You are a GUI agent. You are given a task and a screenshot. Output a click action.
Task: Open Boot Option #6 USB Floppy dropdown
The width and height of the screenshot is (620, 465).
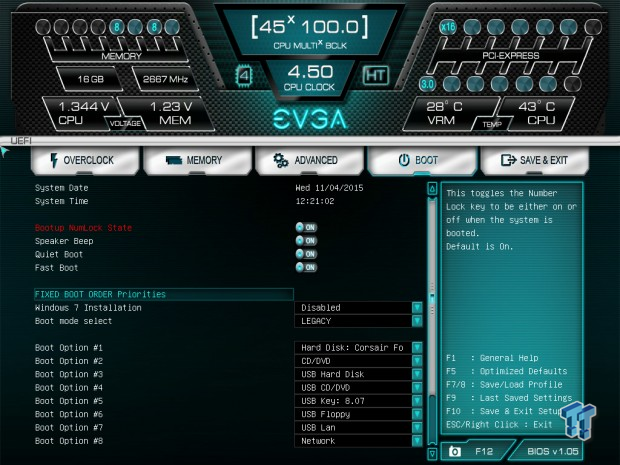click(x=358, y=414)
